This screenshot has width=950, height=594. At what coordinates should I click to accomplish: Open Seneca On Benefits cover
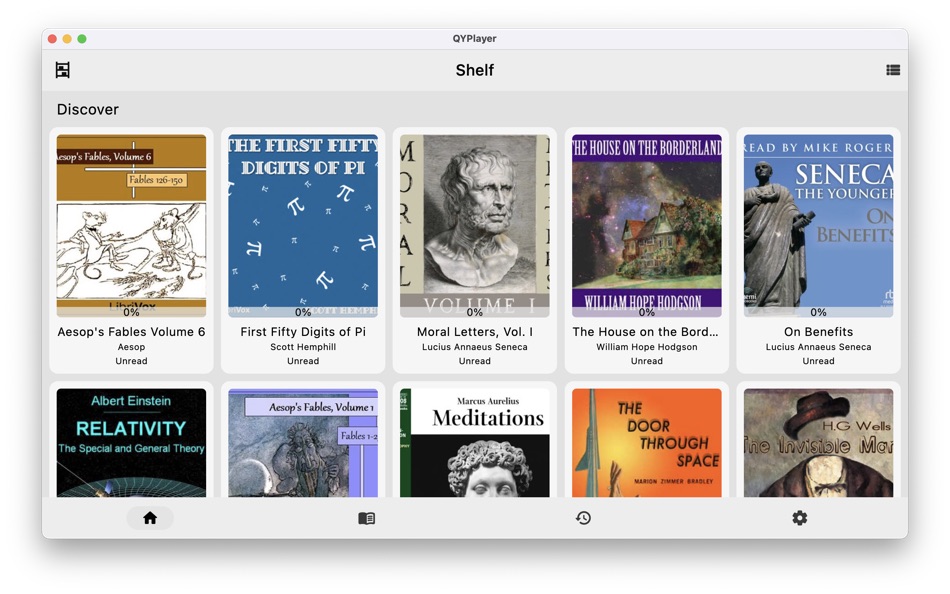click(x=819, y=225)
